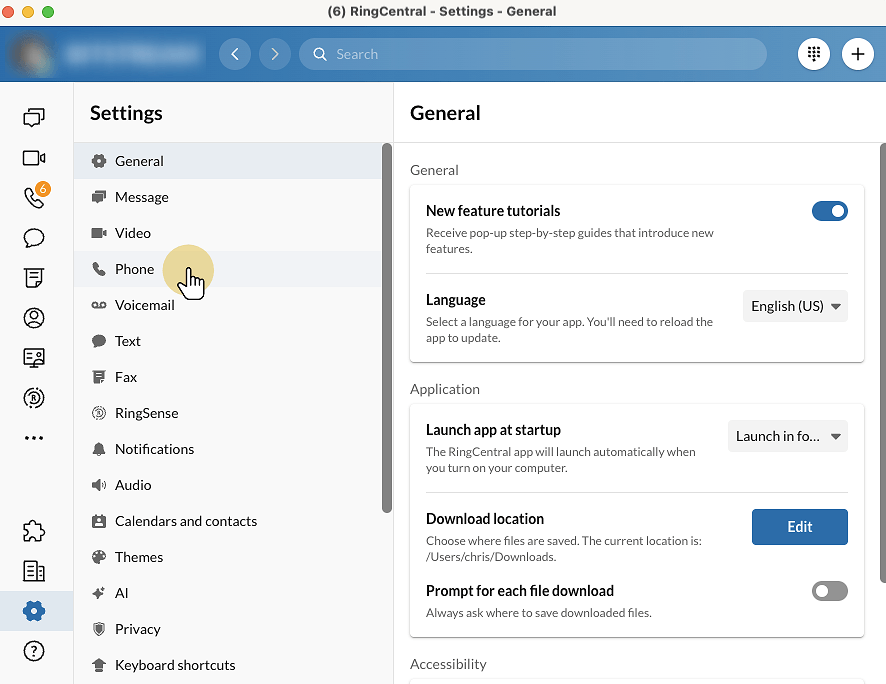Disable New feature tutorials toggle
Viewport: 886px width, 684px height.
coord(829,211)
